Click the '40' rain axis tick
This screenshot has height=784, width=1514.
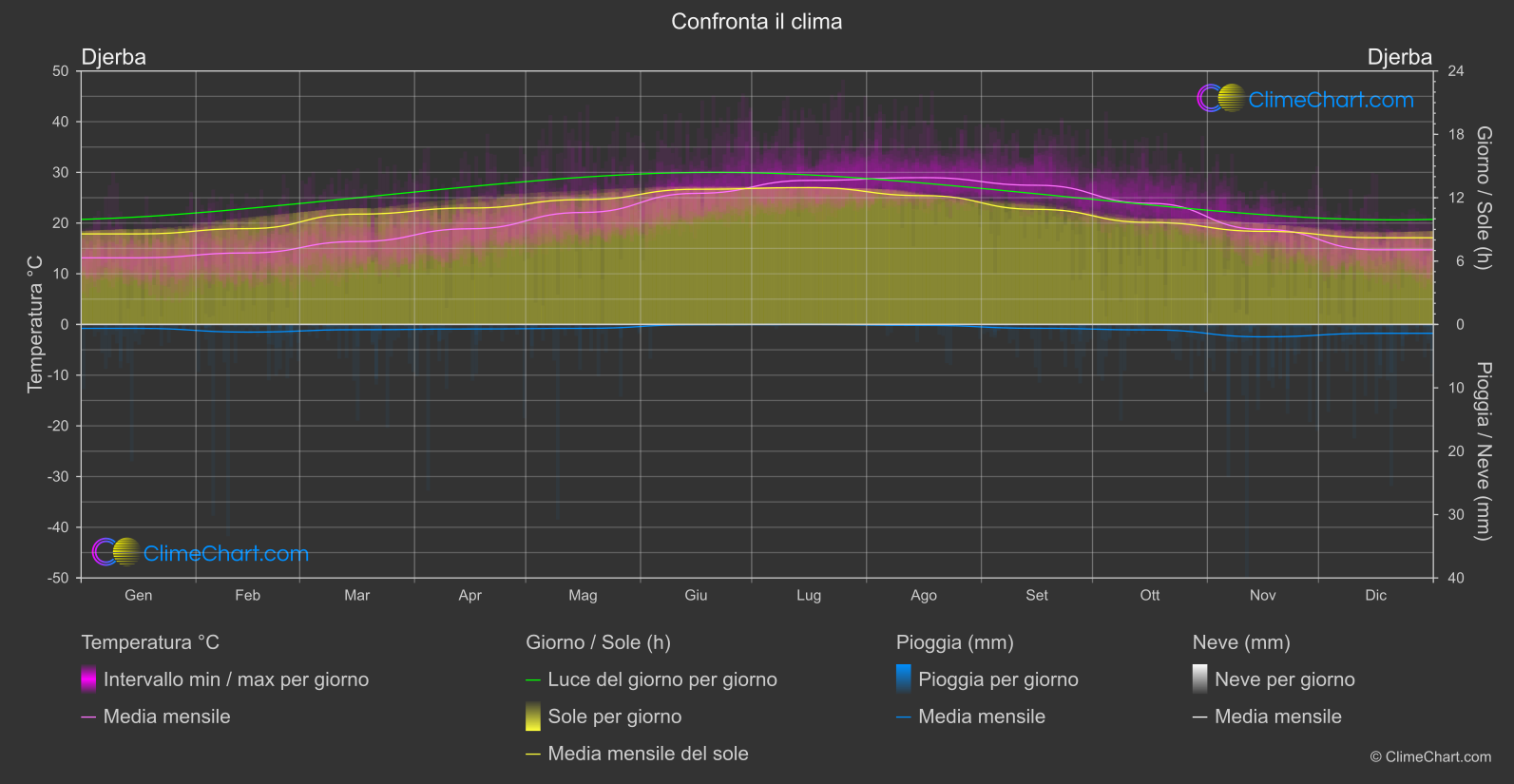[1455, 578]
